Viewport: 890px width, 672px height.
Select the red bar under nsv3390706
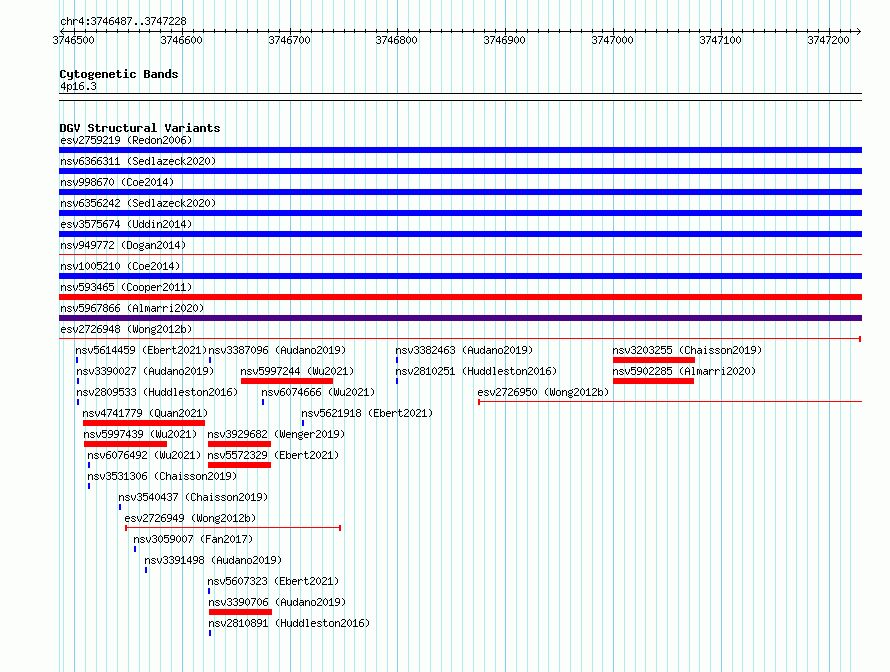[241, 612]
